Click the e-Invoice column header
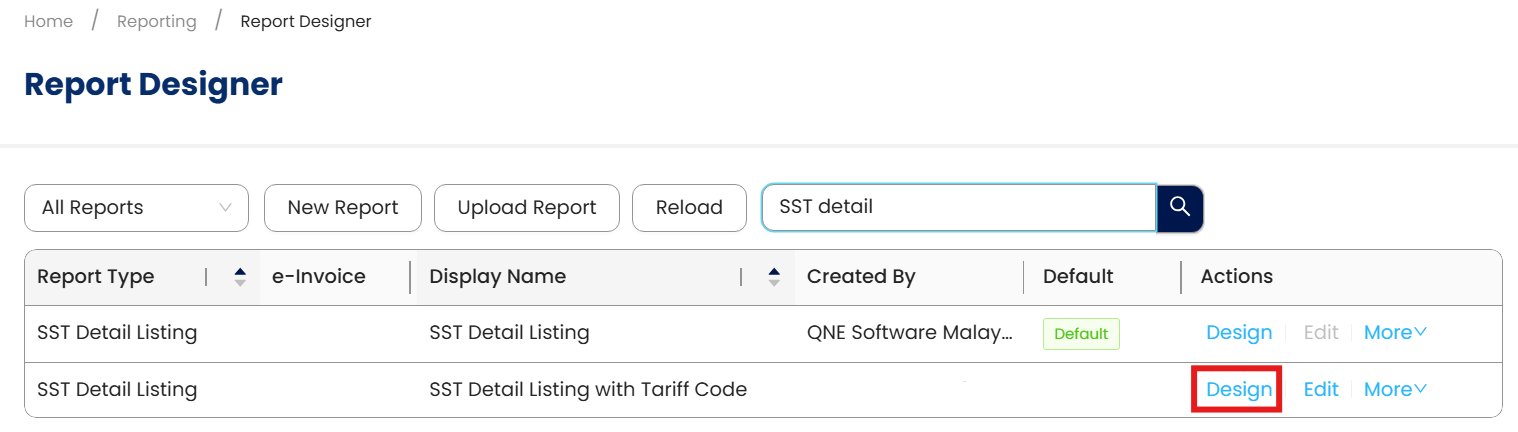This screenshot has width=1518, height=432. point(319,277)
